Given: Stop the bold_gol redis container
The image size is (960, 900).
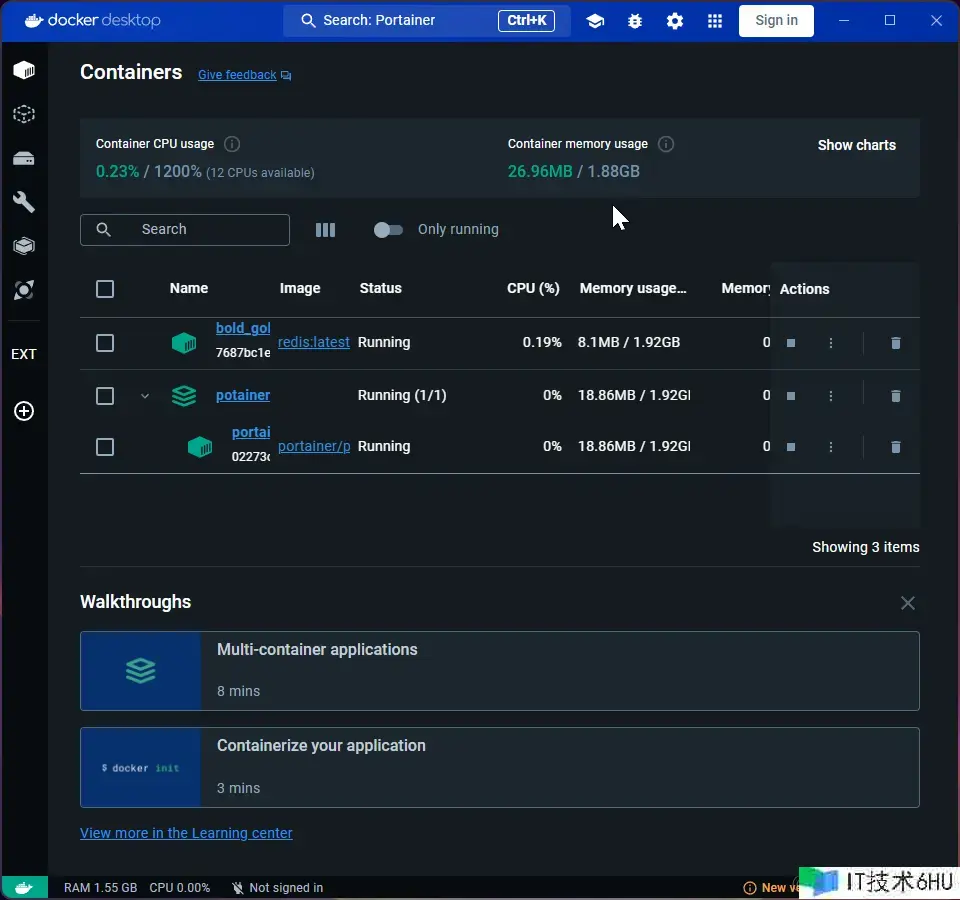Looking at the screenshot, I should pyautogui.click(x=791, y=343).
